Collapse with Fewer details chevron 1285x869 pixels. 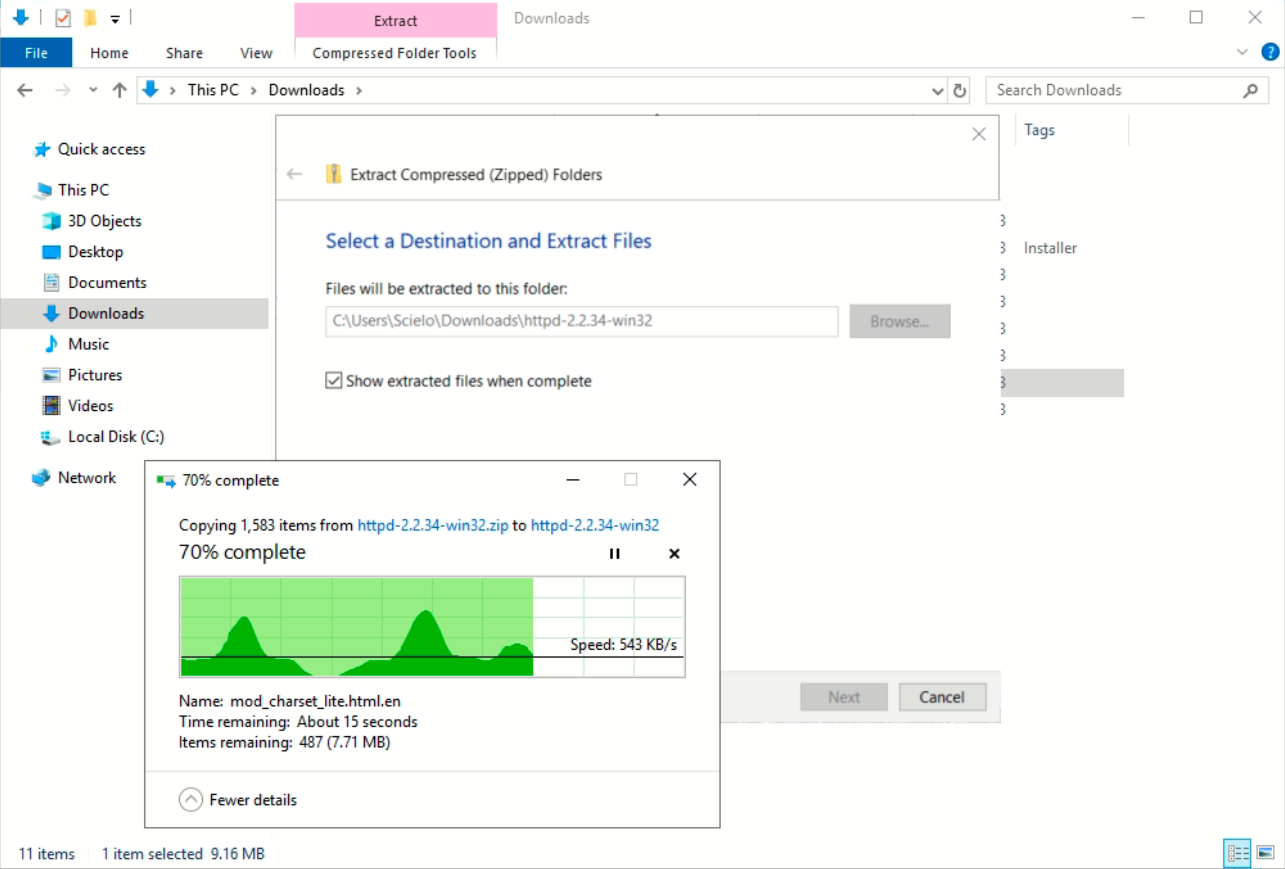190,800
